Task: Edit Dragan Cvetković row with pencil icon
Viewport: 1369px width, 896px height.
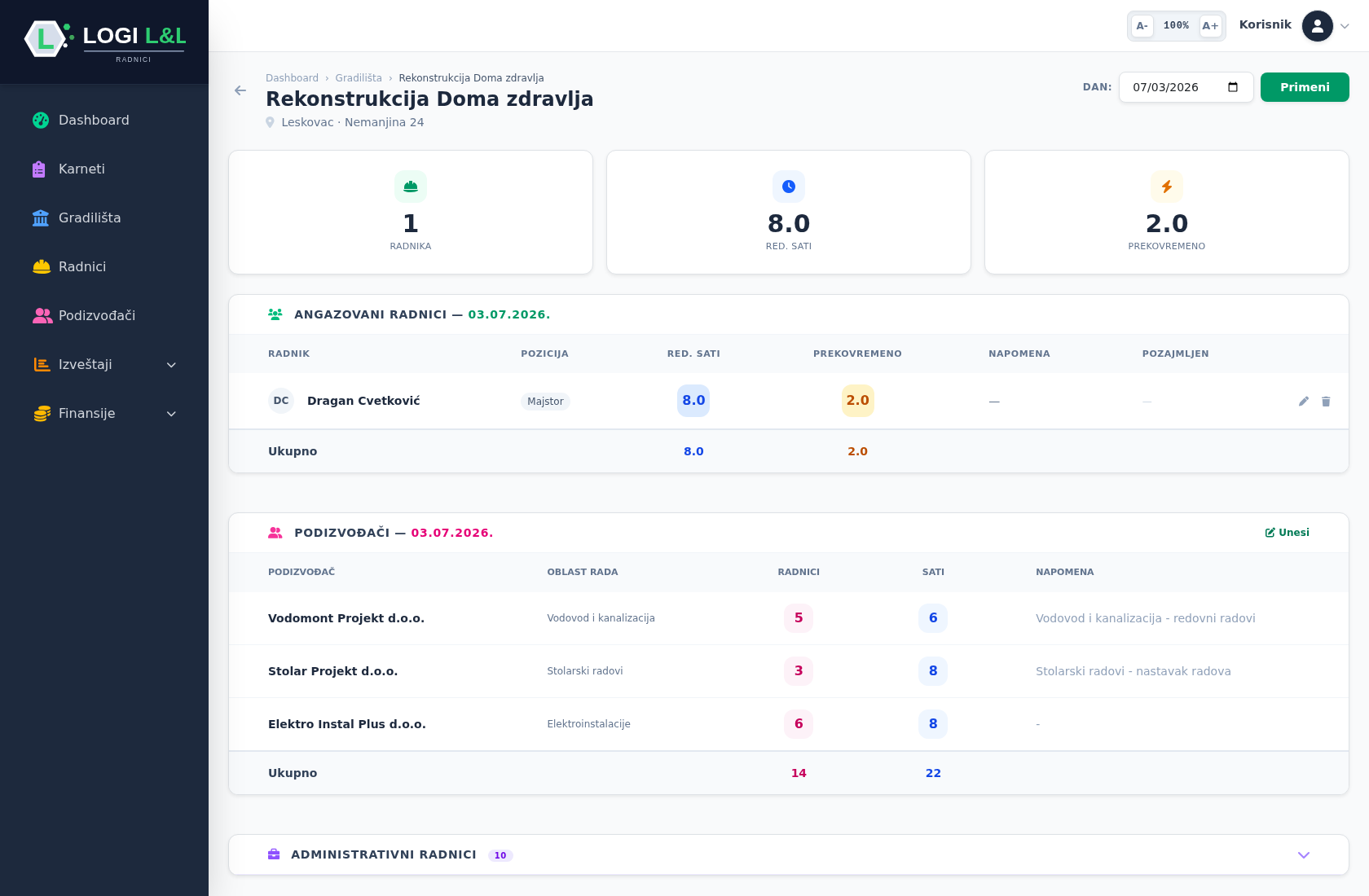Action: click(1304, 401)
